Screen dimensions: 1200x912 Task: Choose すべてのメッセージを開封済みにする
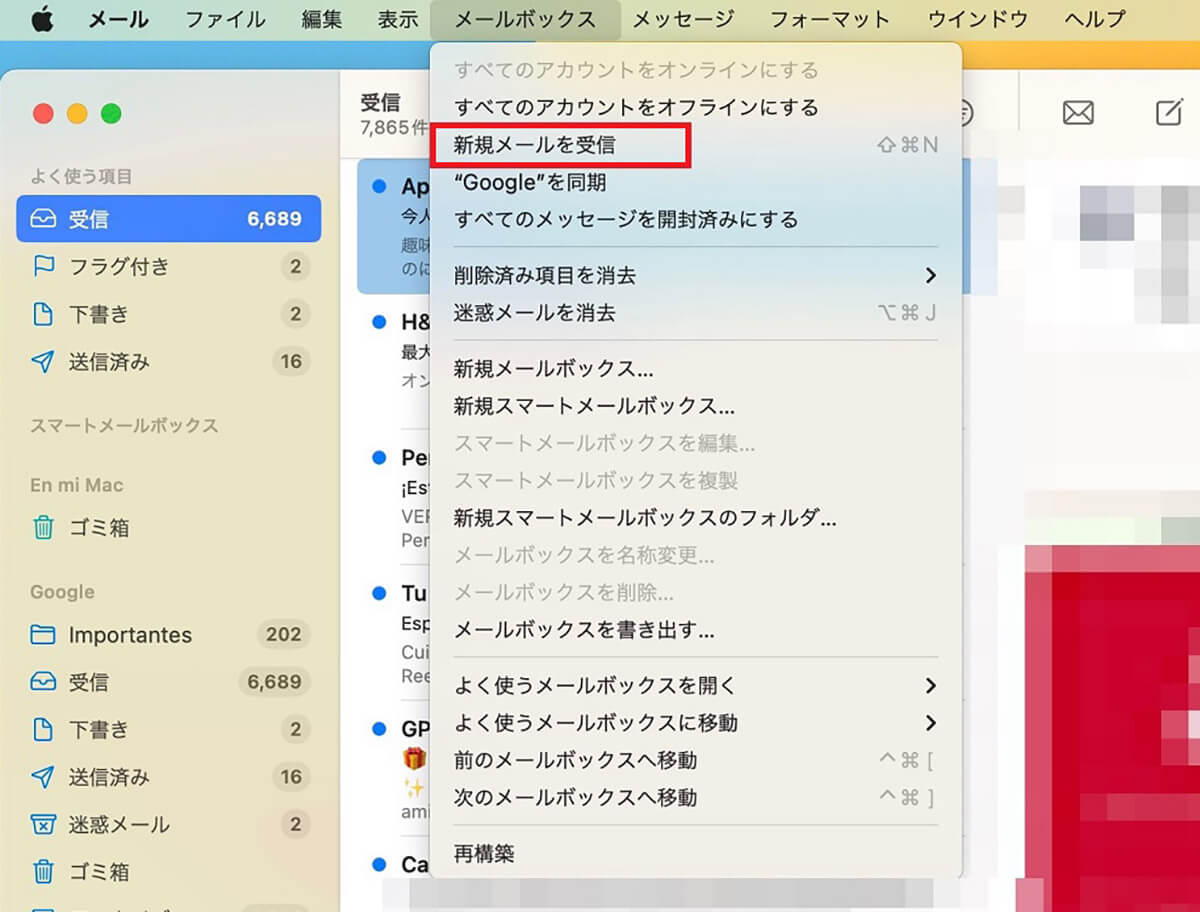click(696, 219)
